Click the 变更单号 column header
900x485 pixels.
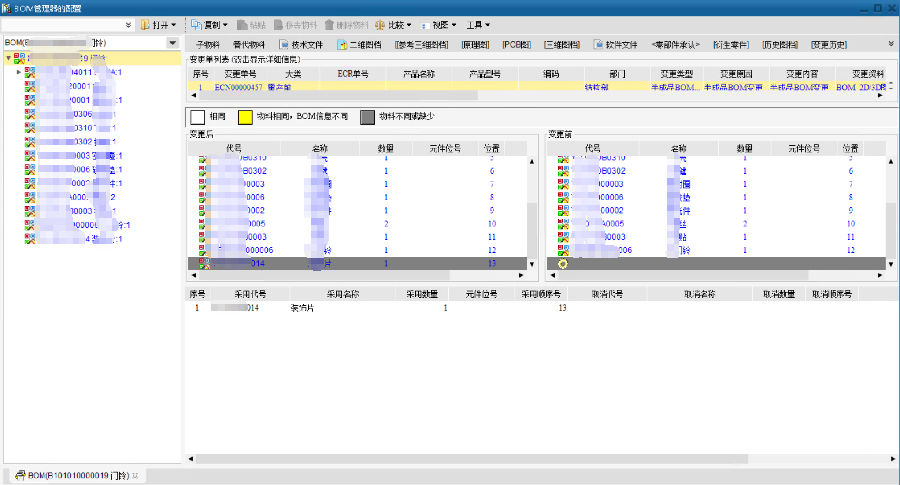pyautogui.click(x=240, y=74)
